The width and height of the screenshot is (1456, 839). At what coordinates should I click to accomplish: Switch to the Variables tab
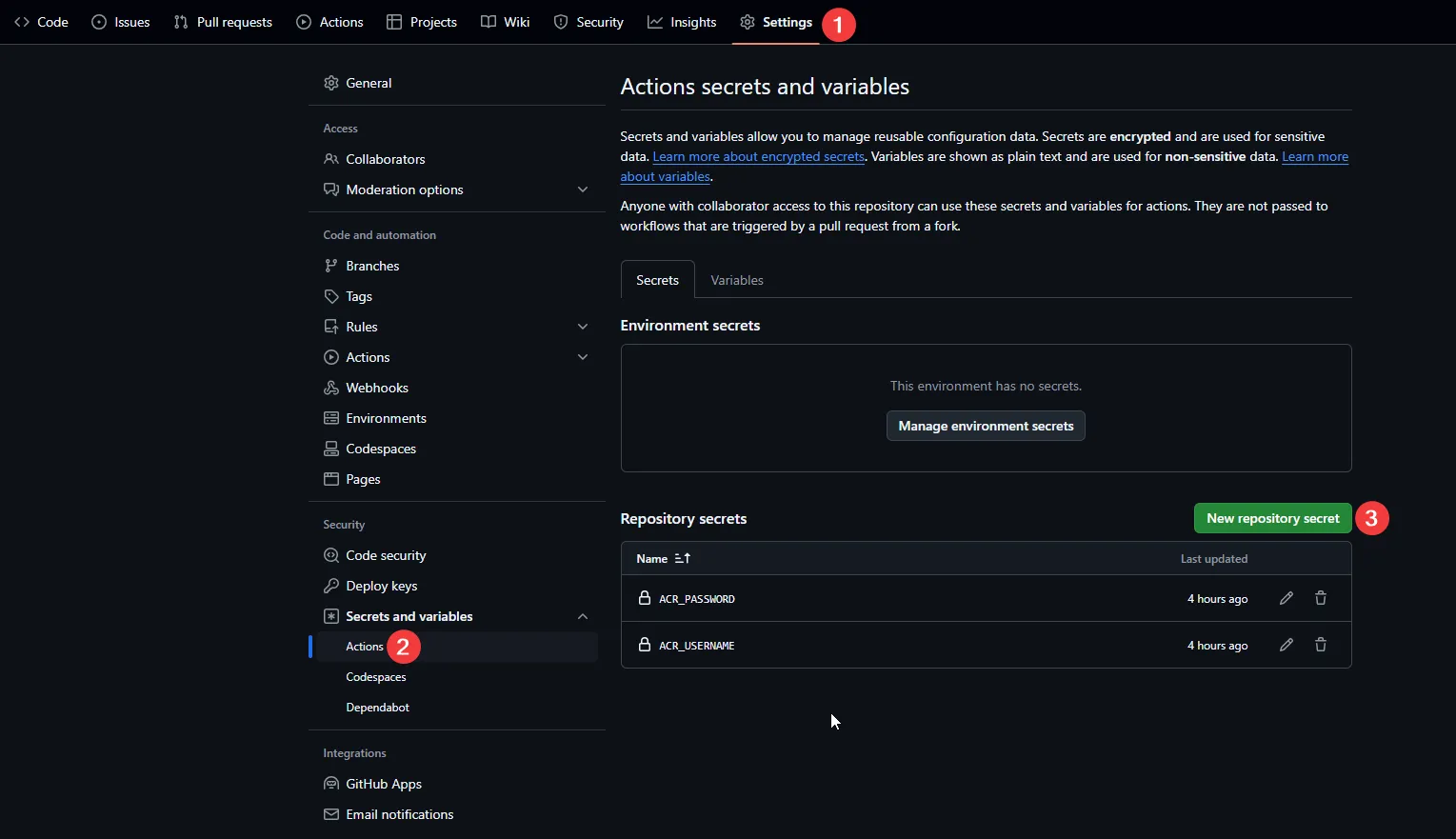[x=736, y=280]
